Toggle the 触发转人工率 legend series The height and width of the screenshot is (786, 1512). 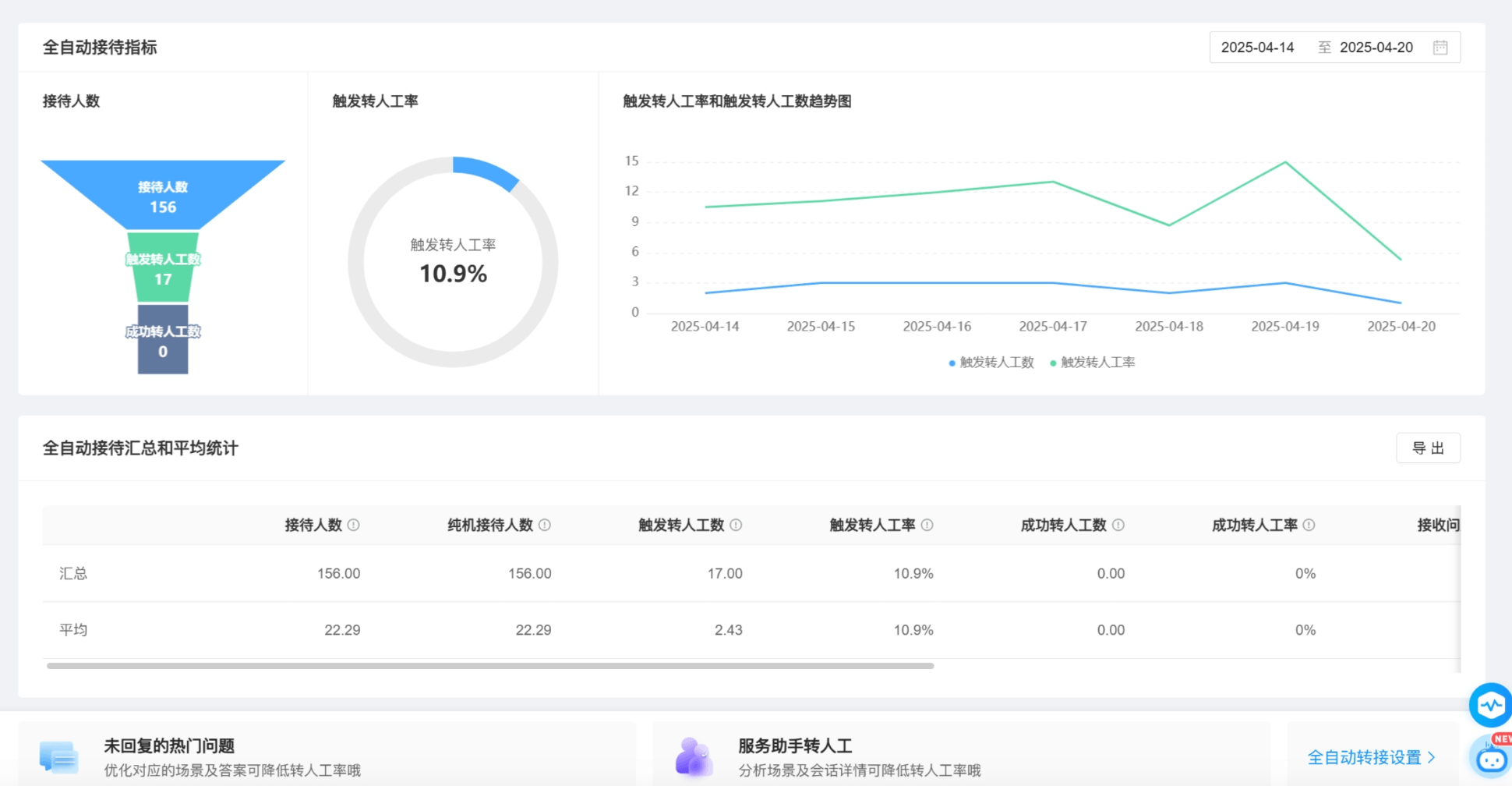point(1092,363)
